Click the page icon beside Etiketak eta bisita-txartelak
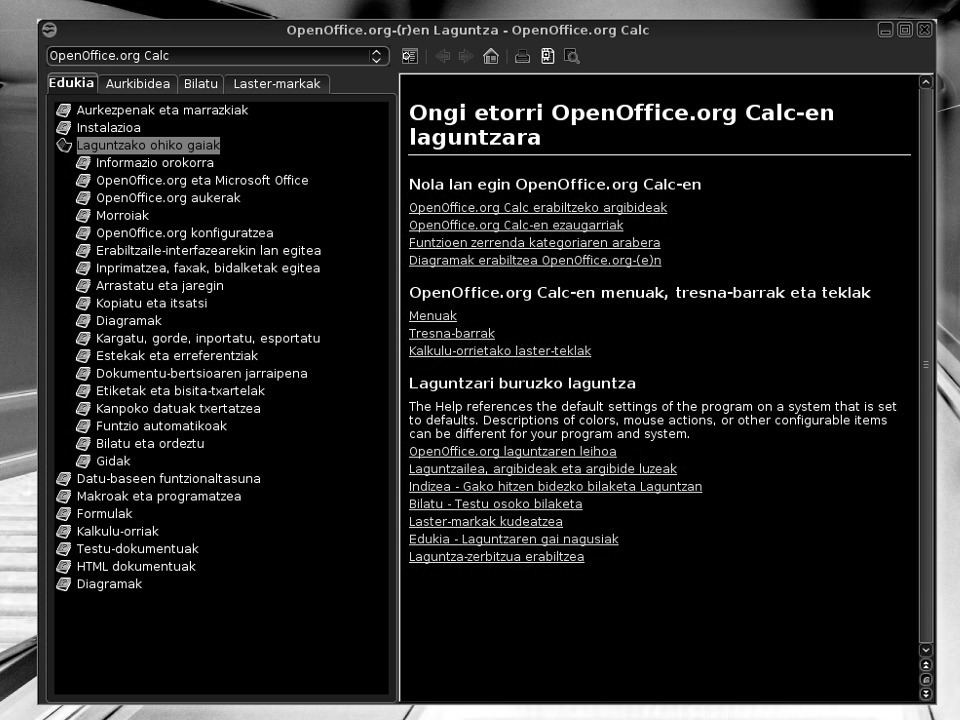This screenshot has height=720, width=960. point(83,391)
